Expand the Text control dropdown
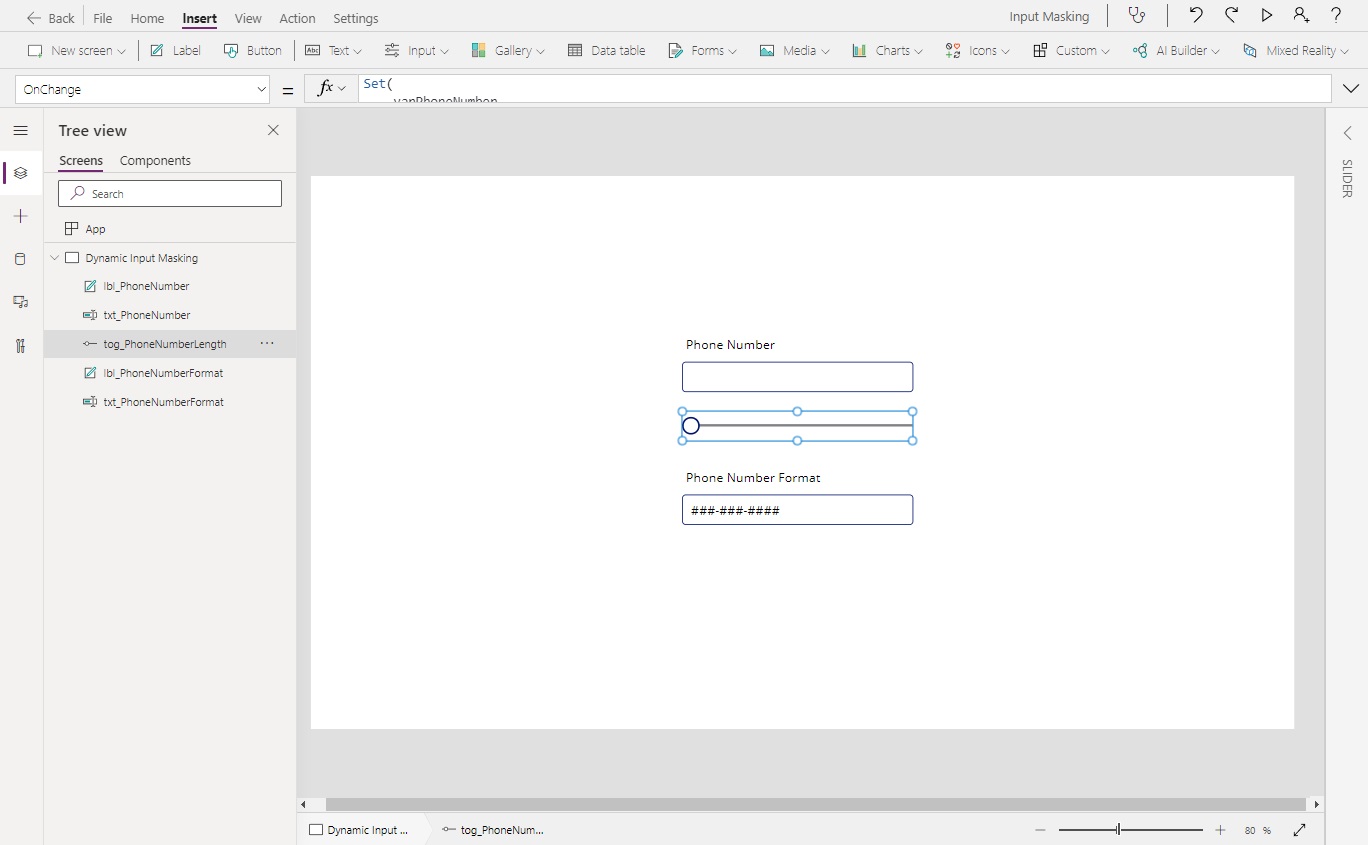The height and width of the screenshot is (845, 1368). (x=356, y=50)
